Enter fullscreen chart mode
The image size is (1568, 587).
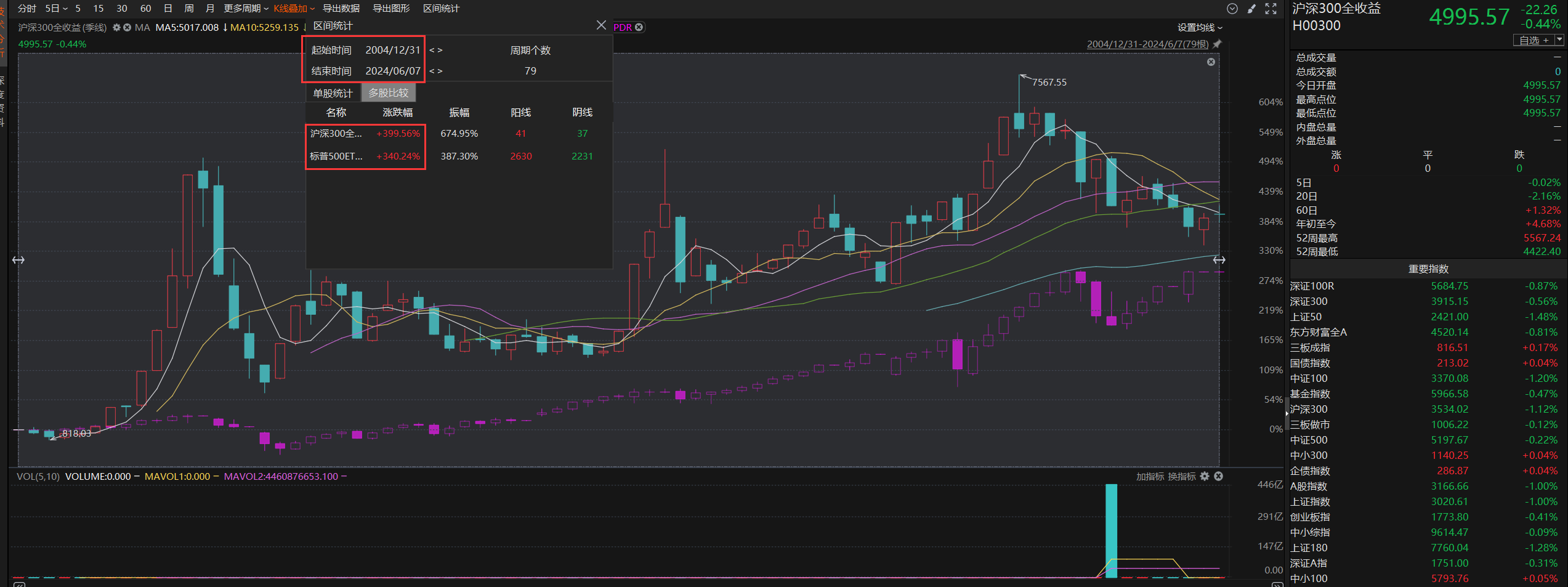(1271, 9)
